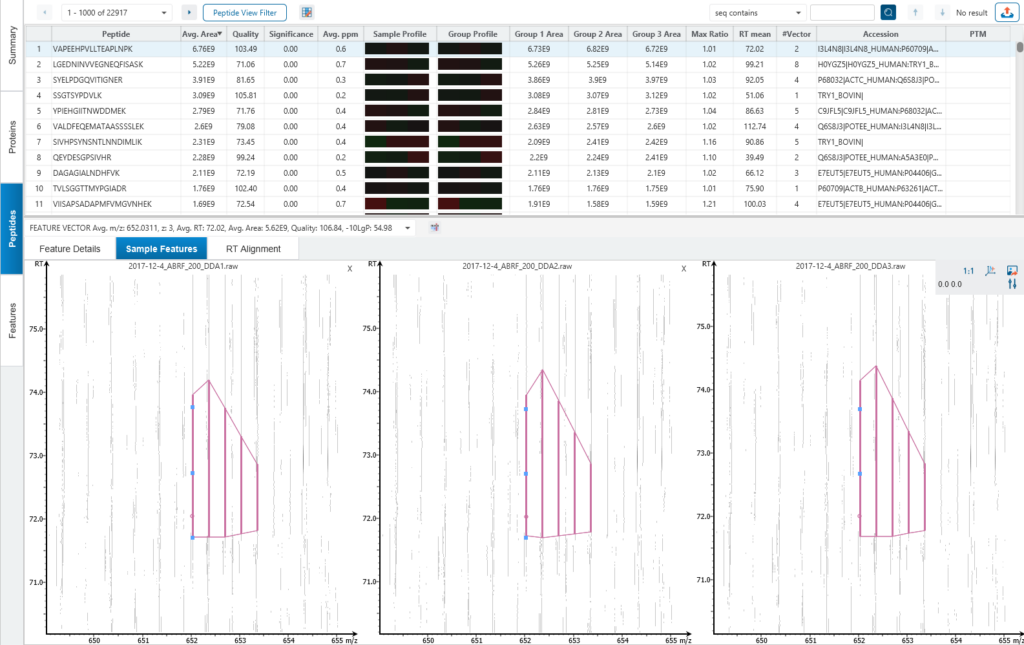The width and height of the screenshot is (1024, 645).
Task: Open table column settings icon
Action: point(306,12)
